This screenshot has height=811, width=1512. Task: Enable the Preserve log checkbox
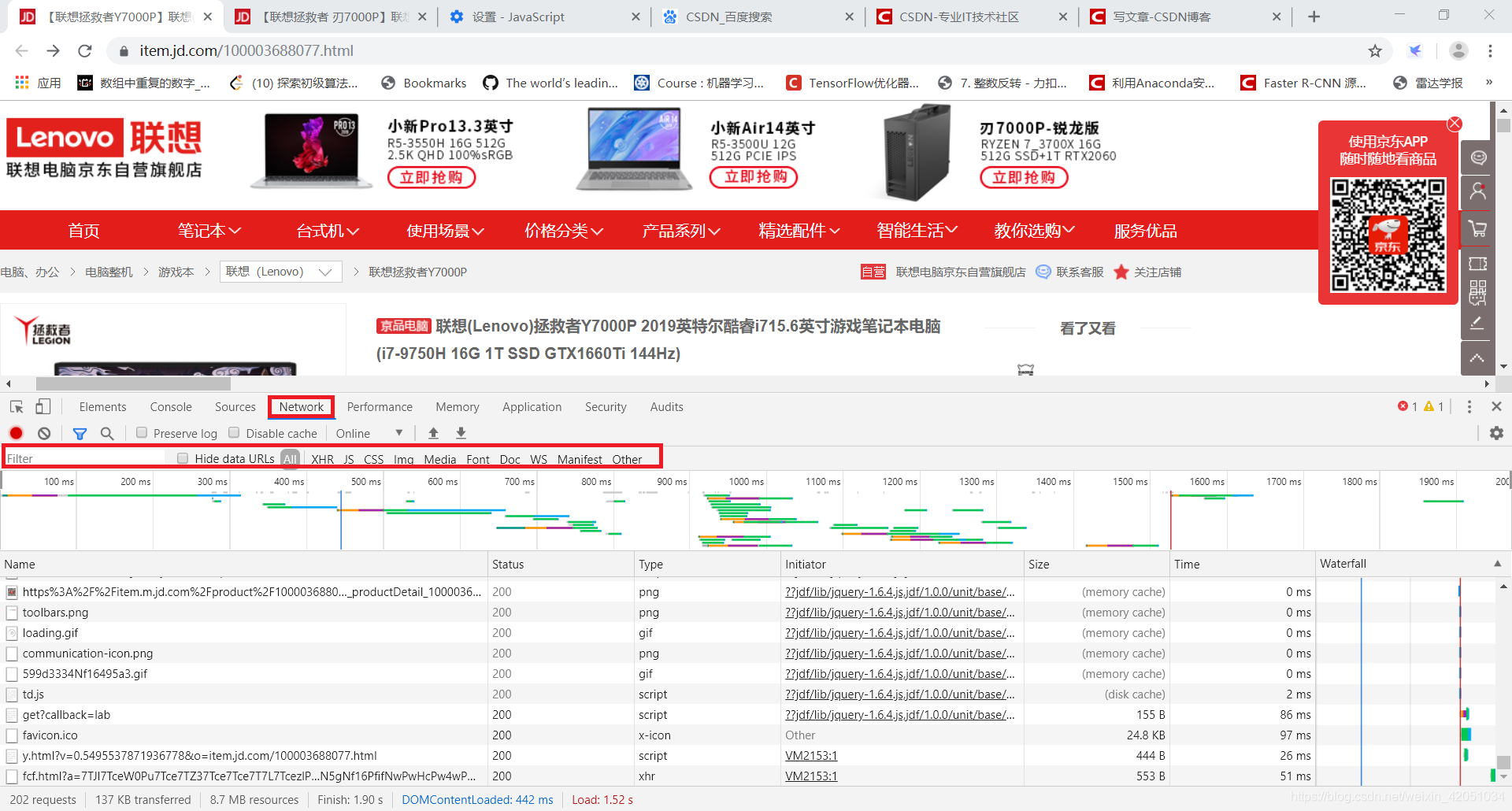click(x=142, y=432)
